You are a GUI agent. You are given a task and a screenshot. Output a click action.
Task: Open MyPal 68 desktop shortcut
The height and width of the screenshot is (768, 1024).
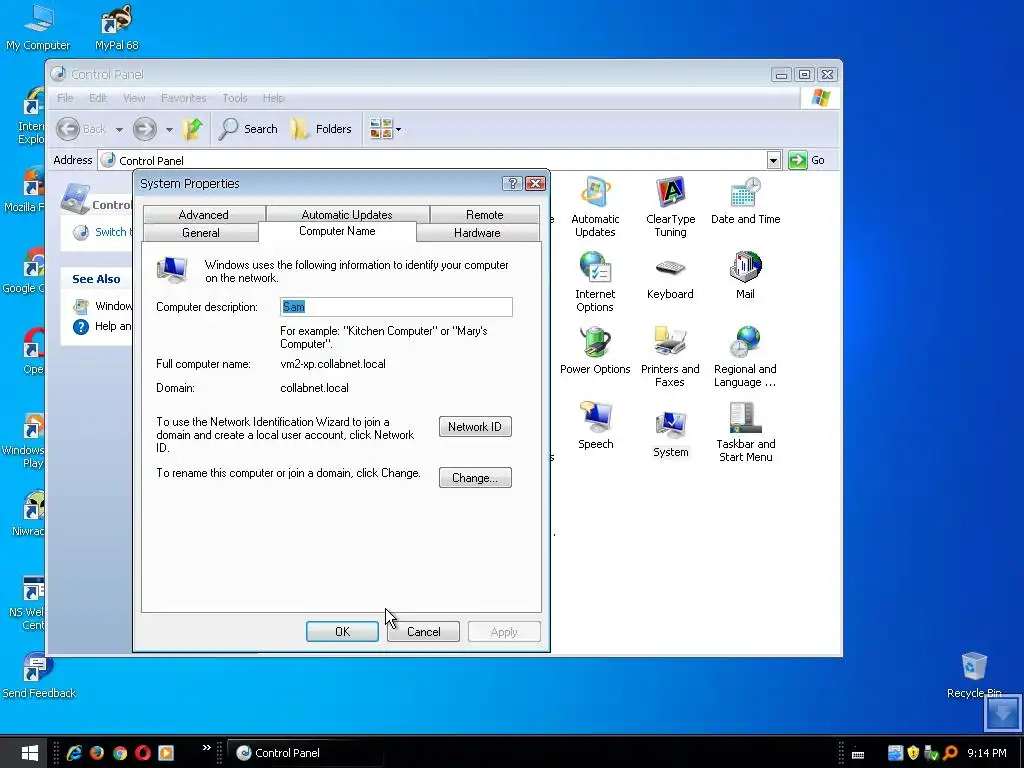pos(117,27)
